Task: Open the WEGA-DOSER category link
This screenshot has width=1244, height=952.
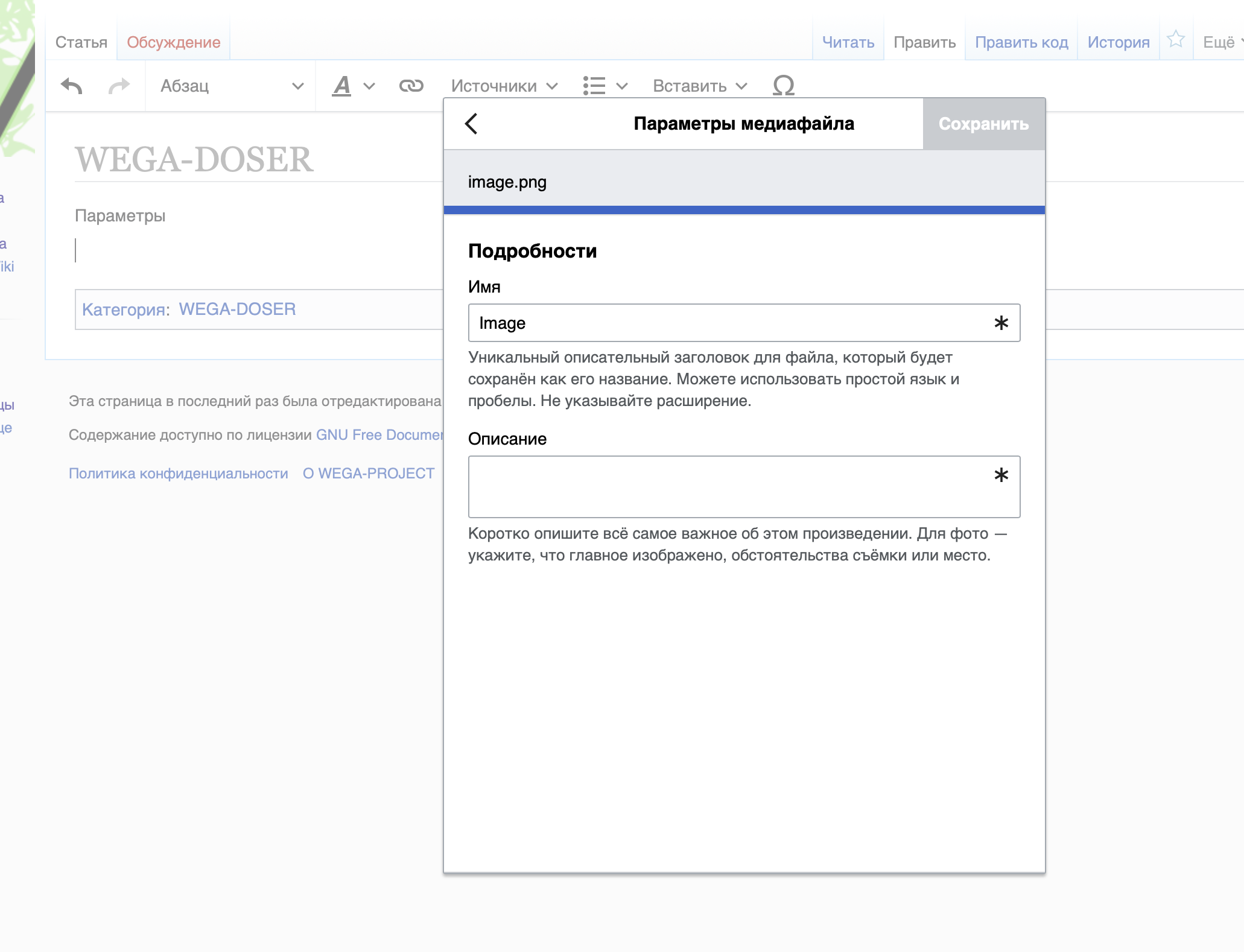Action: pos(237,309)
